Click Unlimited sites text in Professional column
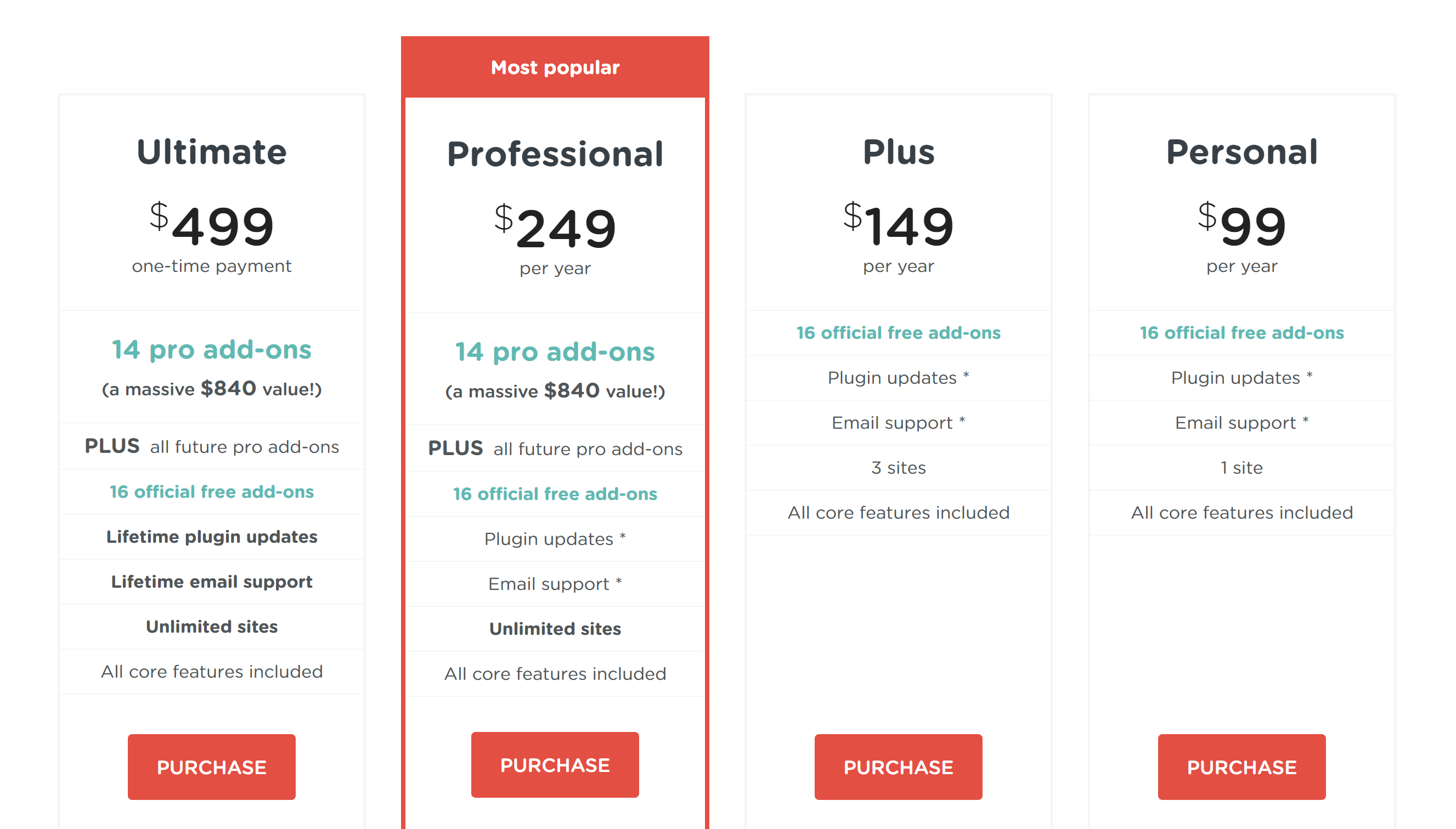The width and height of the screenshot is (1456, 829). coord(555,628)
